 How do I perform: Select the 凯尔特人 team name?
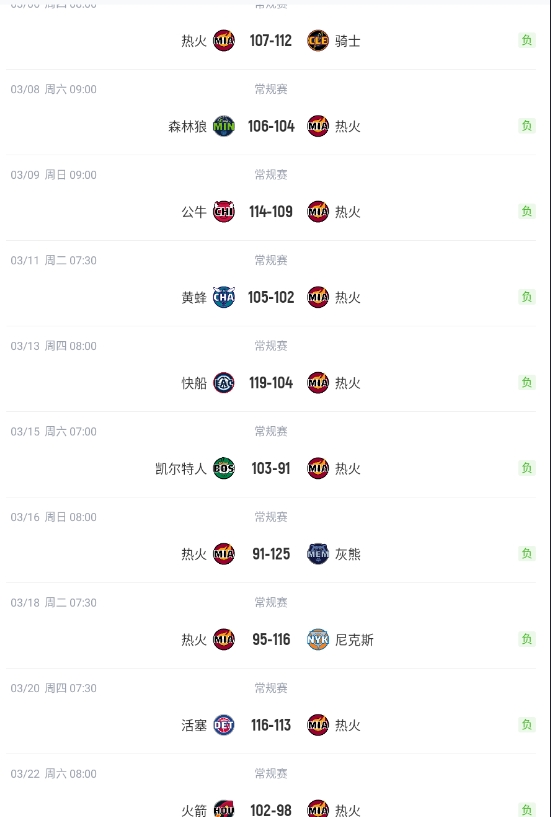181,468
